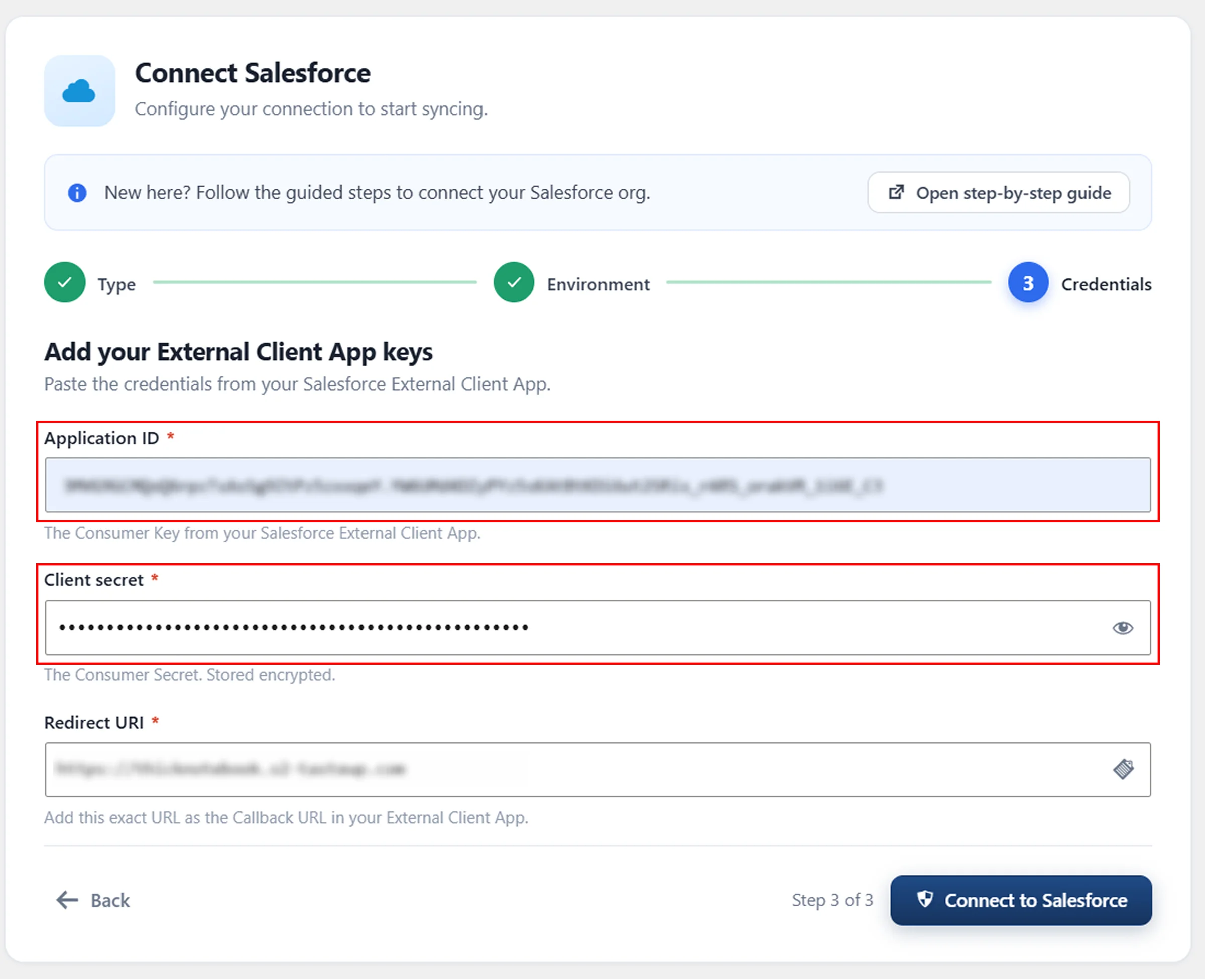Click the Callback URL helper text
Viewport: 1205px width, 980px height.
click(286, 817)
